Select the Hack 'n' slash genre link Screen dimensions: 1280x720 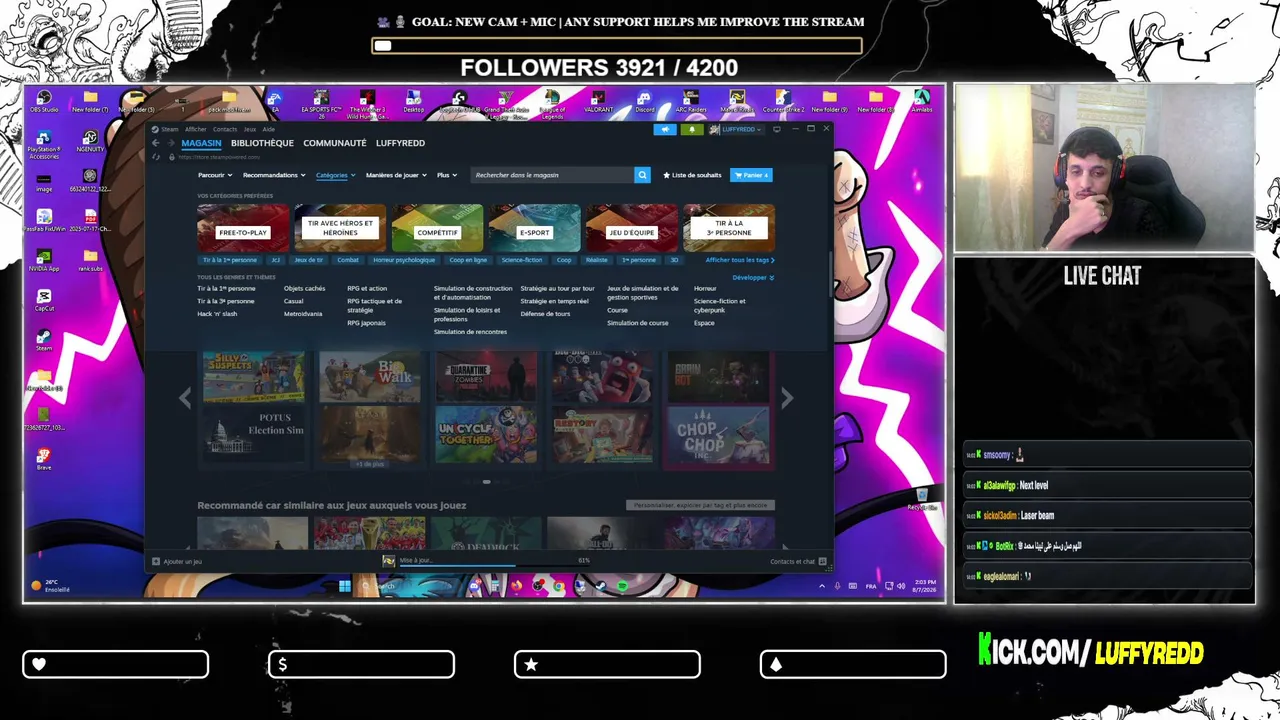click(x=217, y=314)
